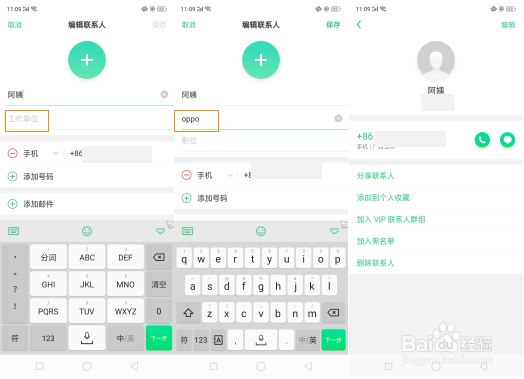Remove the 手机 number in middle screen
The height and width of the screenshot is (379, 524).
tap(186, 175)
